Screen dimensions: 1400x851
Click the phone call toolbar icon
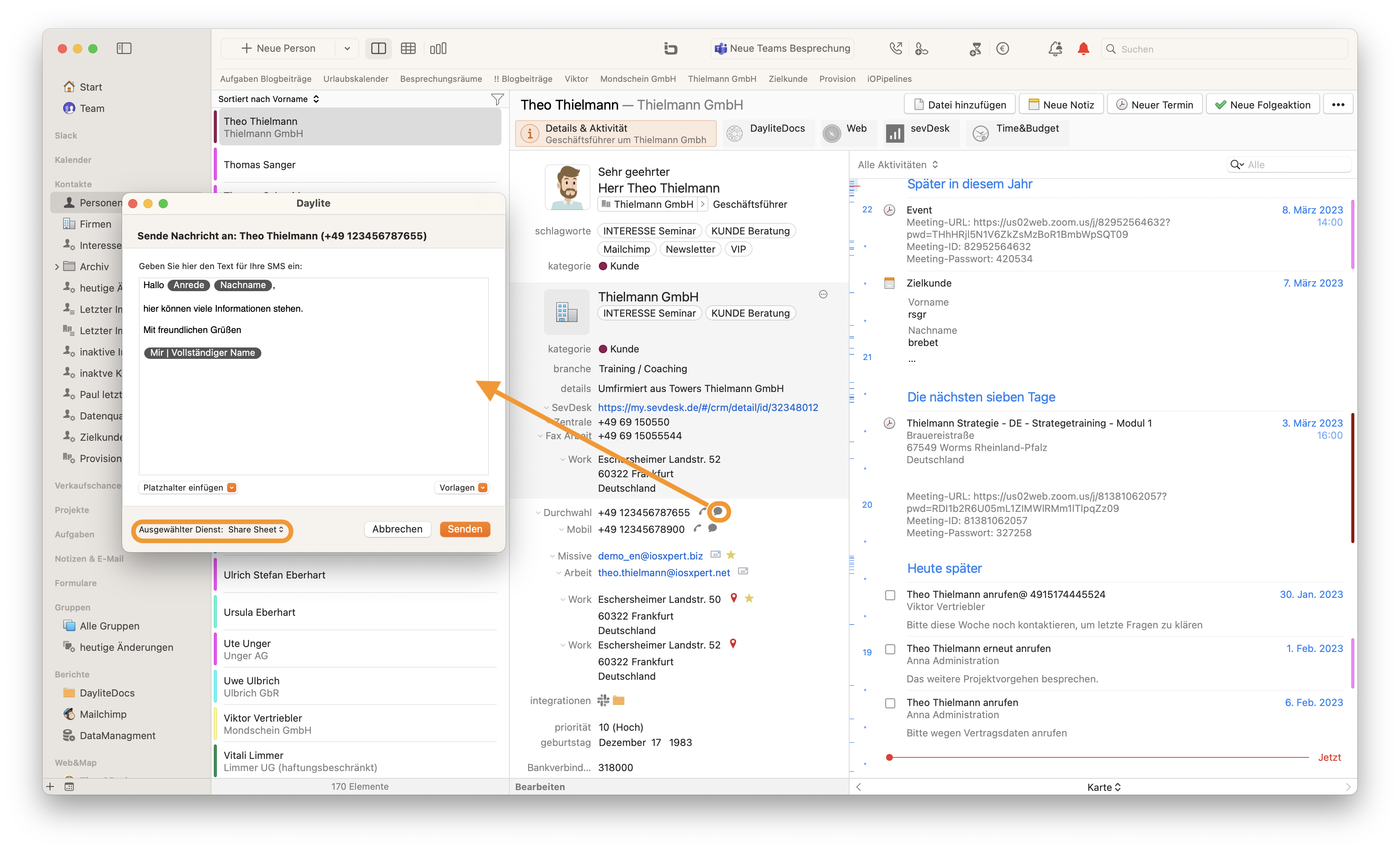coord(896,48)
